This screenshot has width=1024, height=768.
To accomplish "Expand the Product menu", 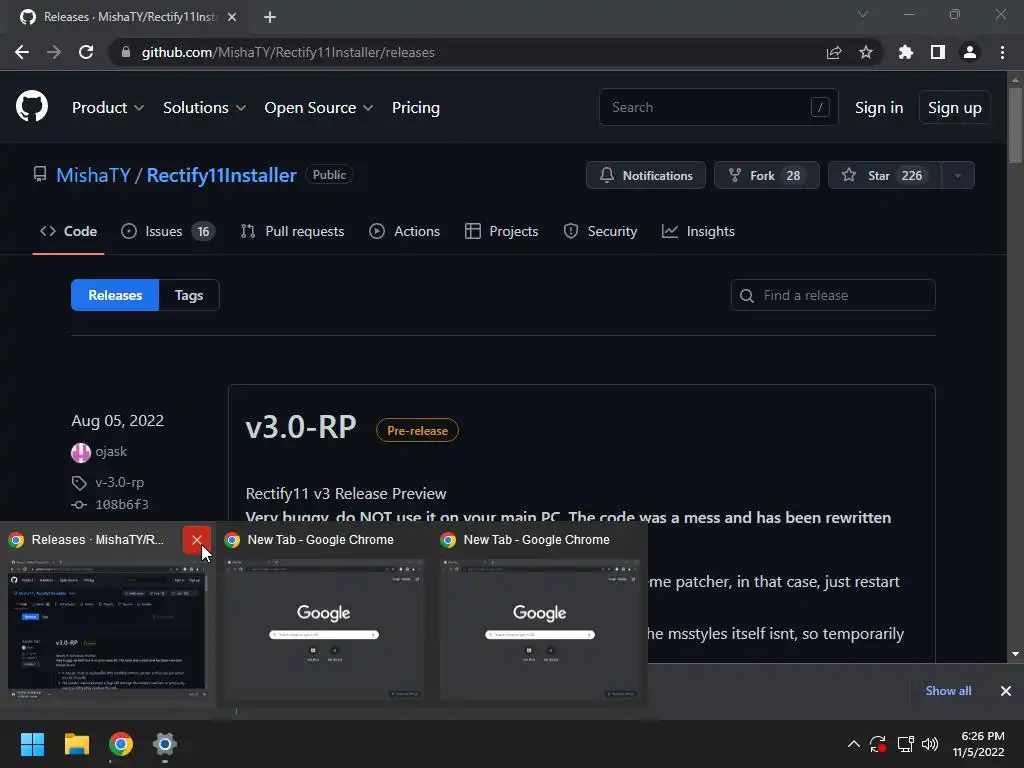I will 108,108.
